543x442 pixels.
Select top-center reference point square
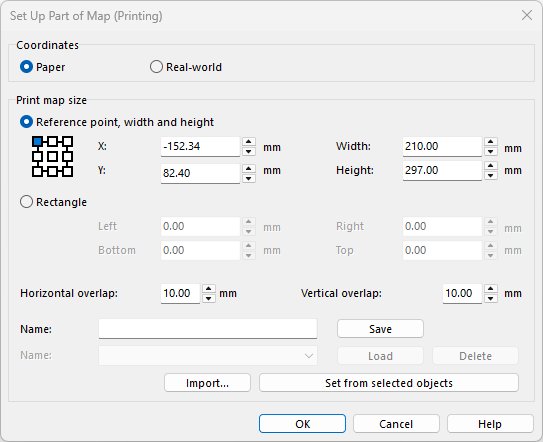coord(52,141)
